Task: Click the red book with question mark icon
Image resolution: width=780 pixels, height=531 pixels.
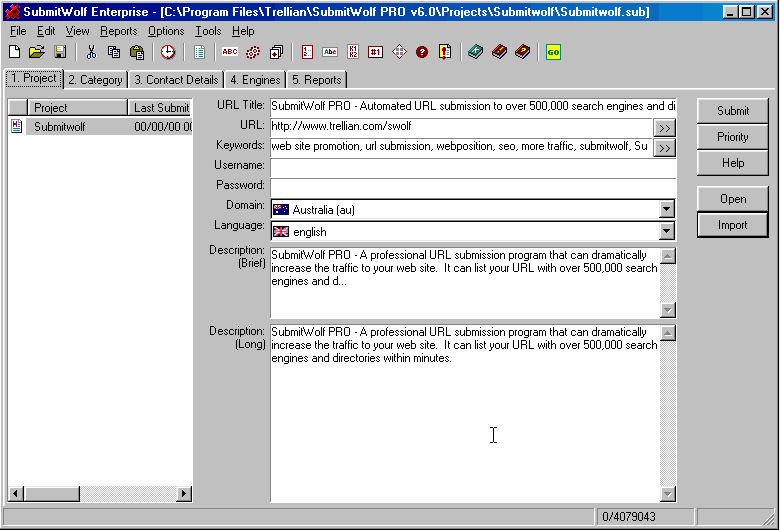Action: pos(522,52)
